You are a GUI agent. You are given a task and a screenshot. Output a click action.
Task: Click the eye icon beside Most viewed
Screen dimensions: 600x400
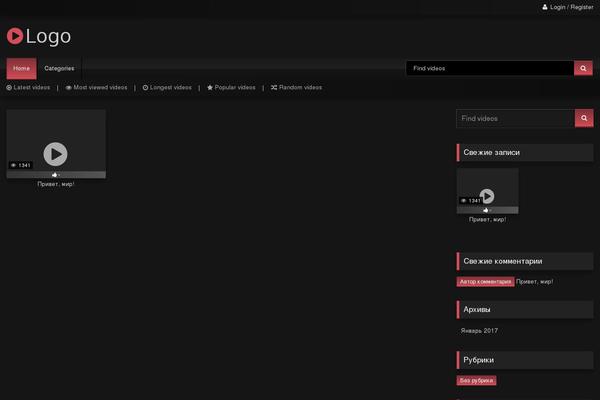pyautogui.click(x=68, y=88)
